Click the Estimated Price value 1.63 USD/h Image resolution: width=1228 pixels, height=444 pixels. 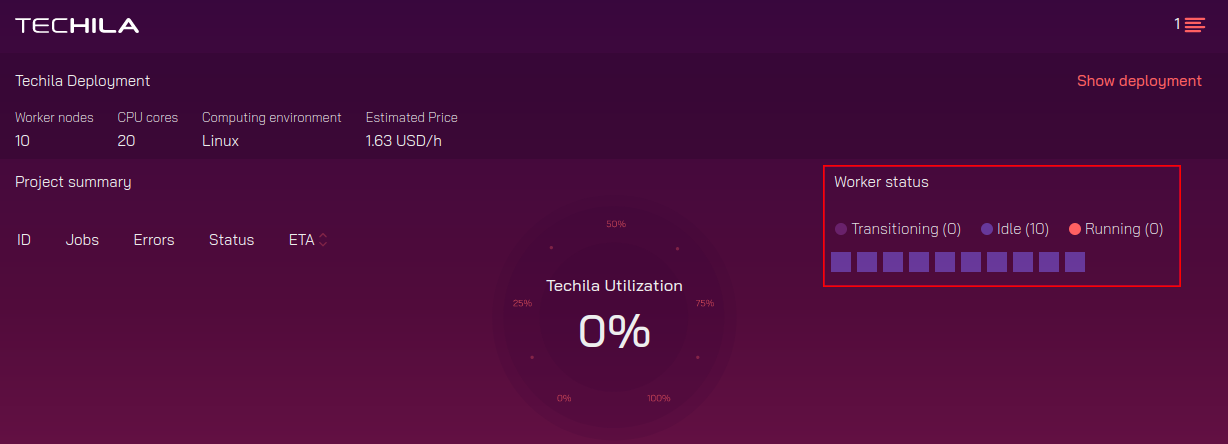tap(404, 141)
